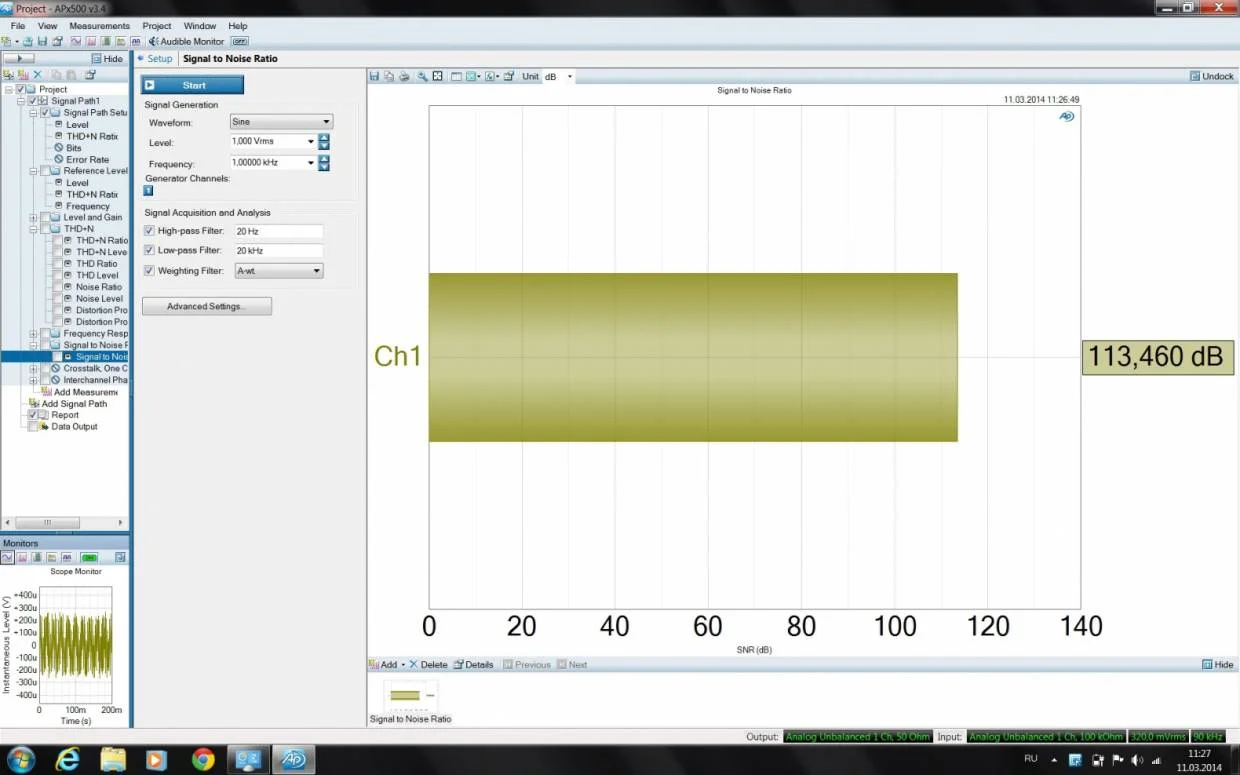Open Chrome from the taskbar
Viewport: 1240px width, 775px height.
pos(203,760)
